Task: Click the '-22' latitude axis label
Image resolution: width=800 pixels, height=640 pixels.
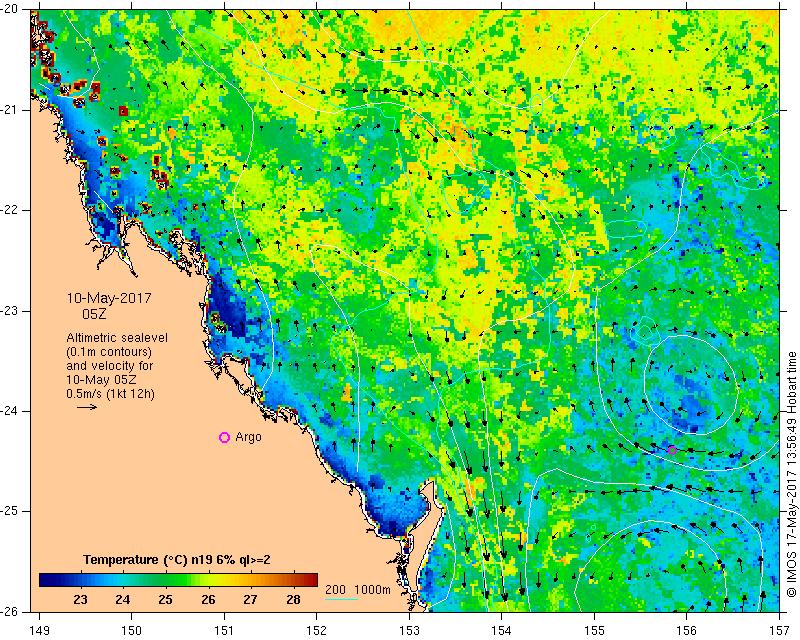Action: point(10,210)
